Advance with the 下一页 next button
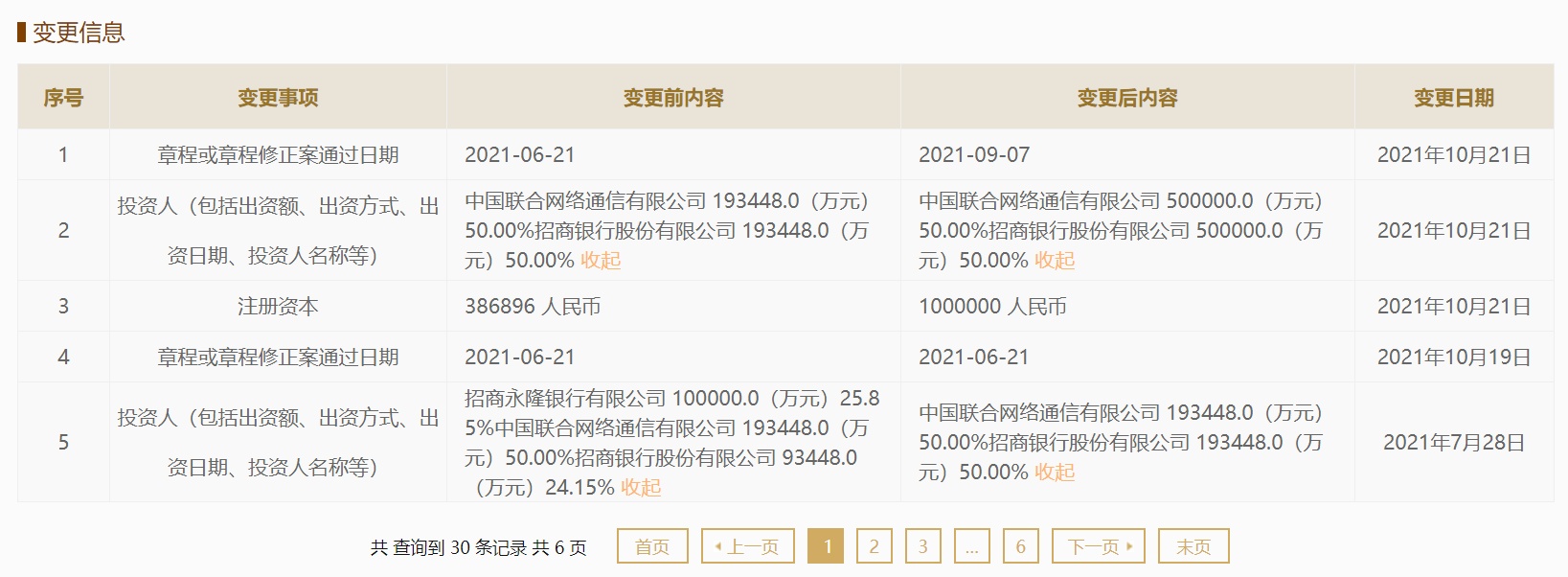Image resolution: width=1568 pixels, height=577 pixels. (1099, 546)
